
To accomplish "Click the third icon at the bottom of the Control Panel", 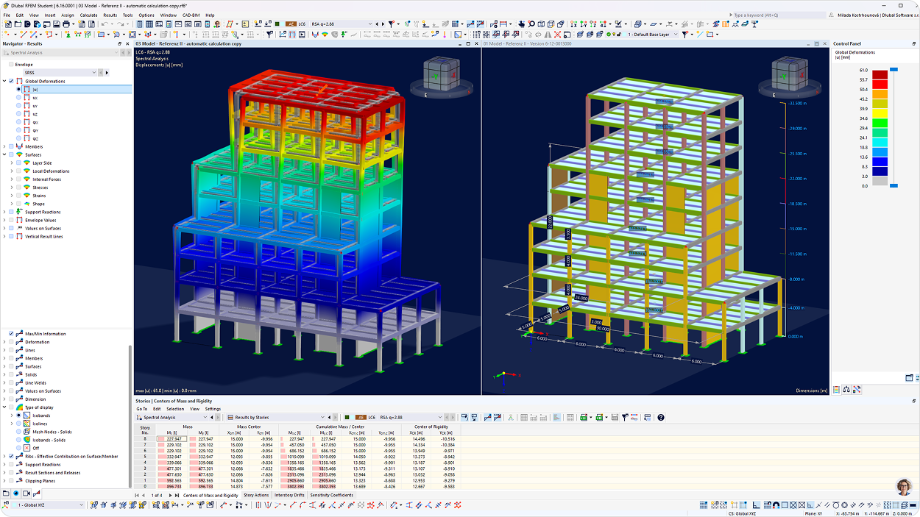I will [857, 390].
